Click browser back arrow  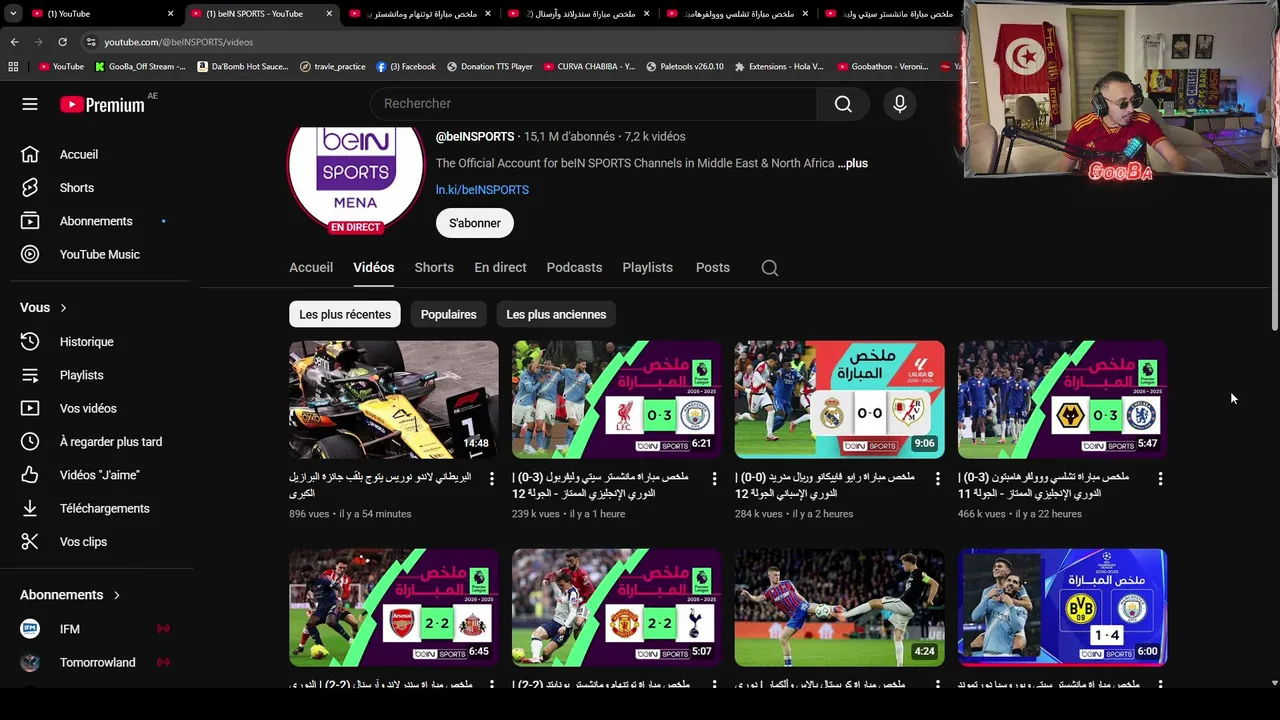[x=14, y=42]
